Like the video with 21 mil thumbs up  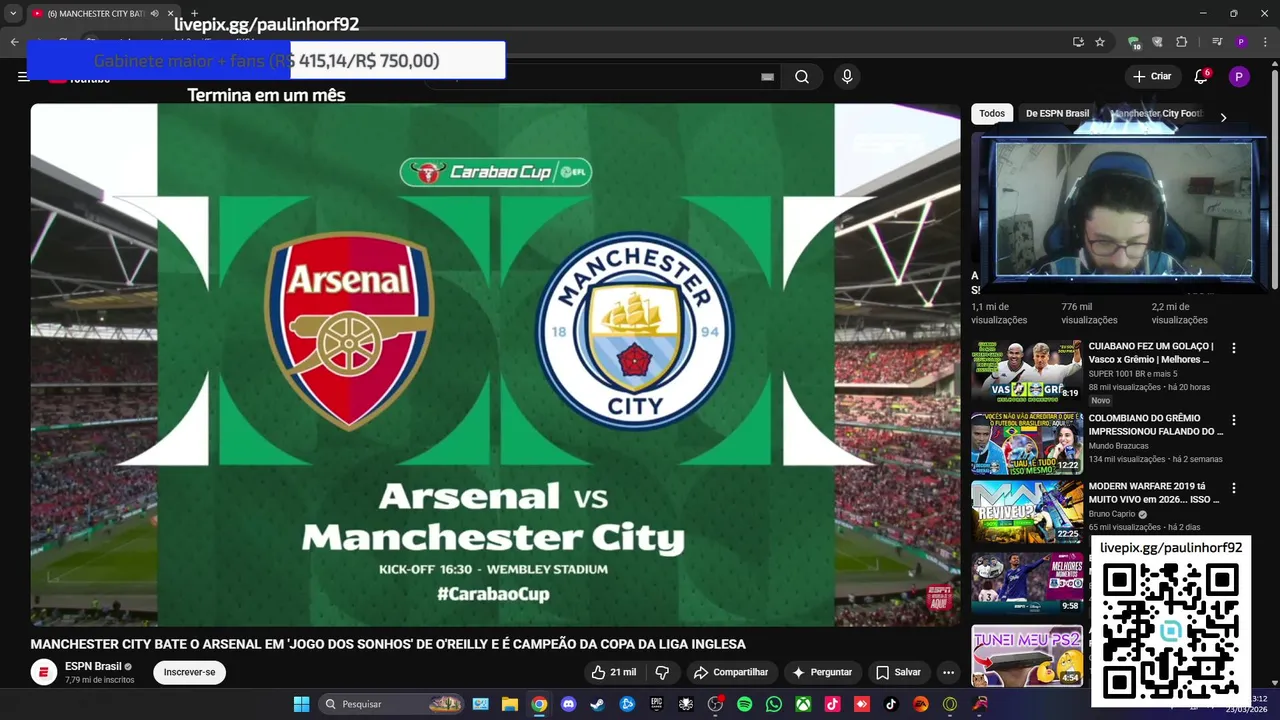[x=614, y=672]
